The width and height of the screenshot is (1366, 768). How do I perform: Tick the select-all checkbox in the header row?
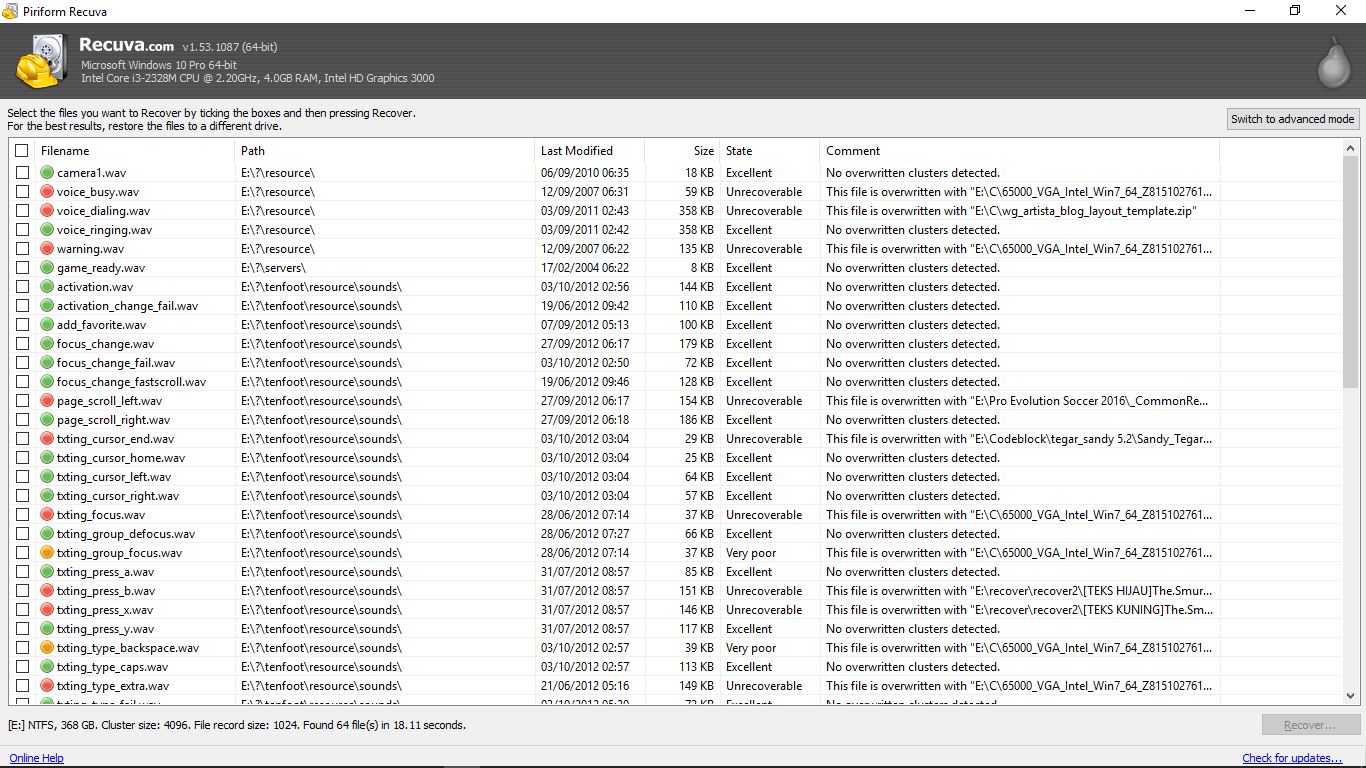22,151
